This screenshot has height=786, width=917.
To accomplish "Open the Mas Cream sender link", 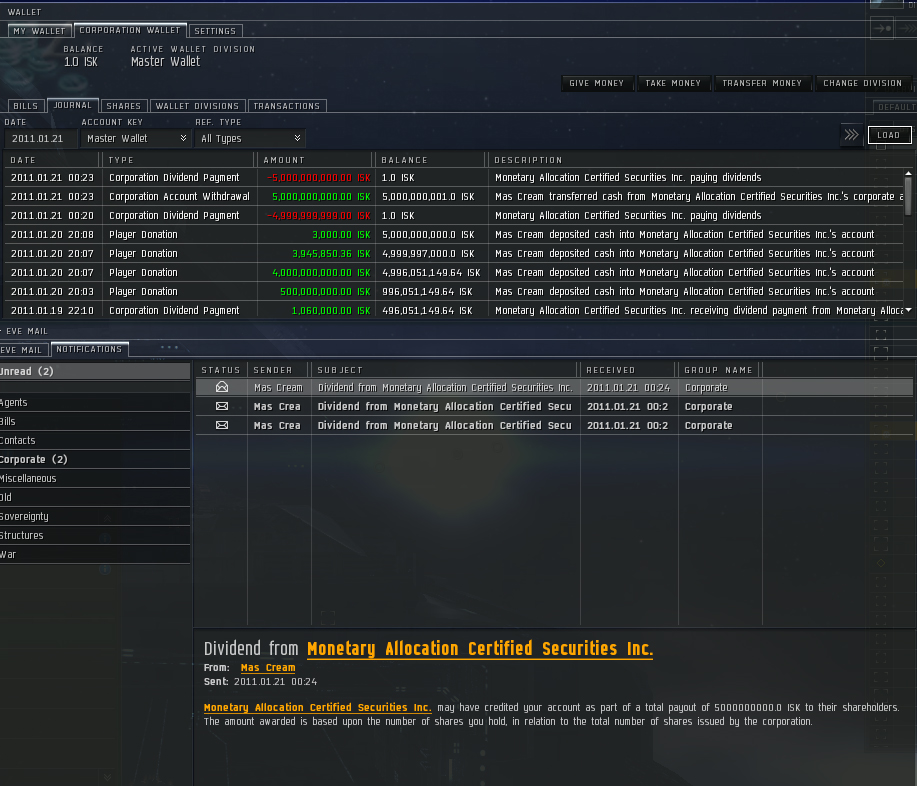I will (268, 668).
